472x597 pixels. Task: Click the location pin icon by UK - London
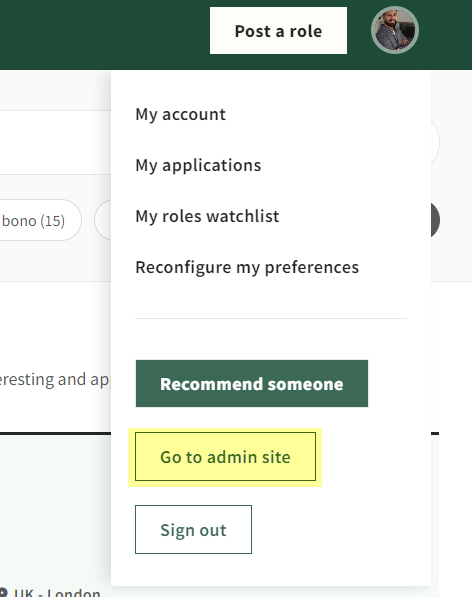tap(3, 592)
